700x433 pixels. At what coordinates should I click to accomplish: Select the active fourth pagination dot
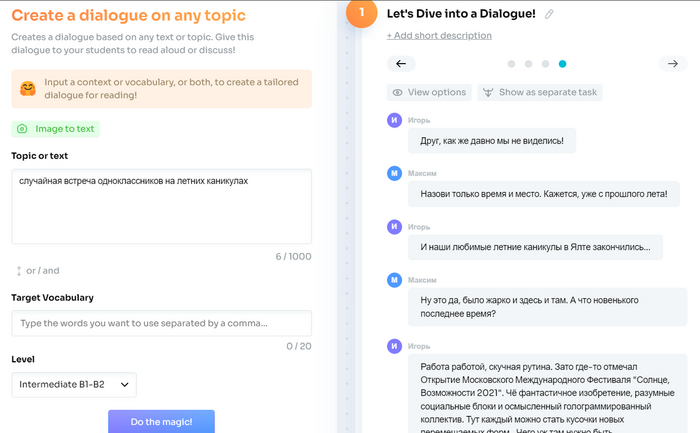click(562, 64)
